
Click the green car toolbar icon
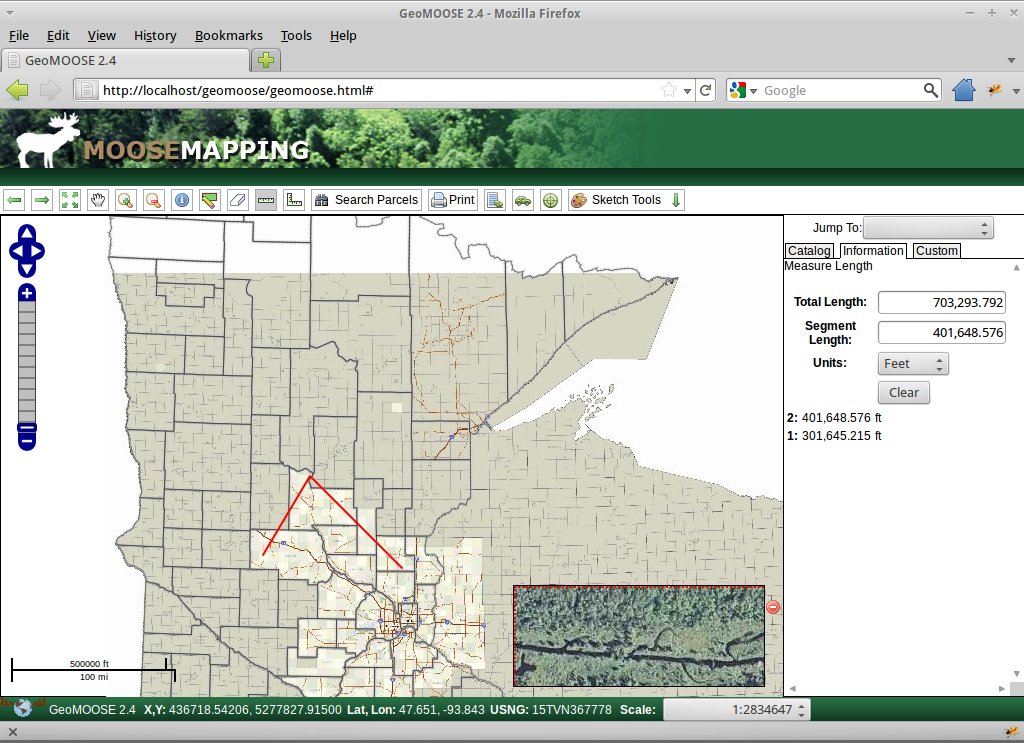click(x=523, y=200)
